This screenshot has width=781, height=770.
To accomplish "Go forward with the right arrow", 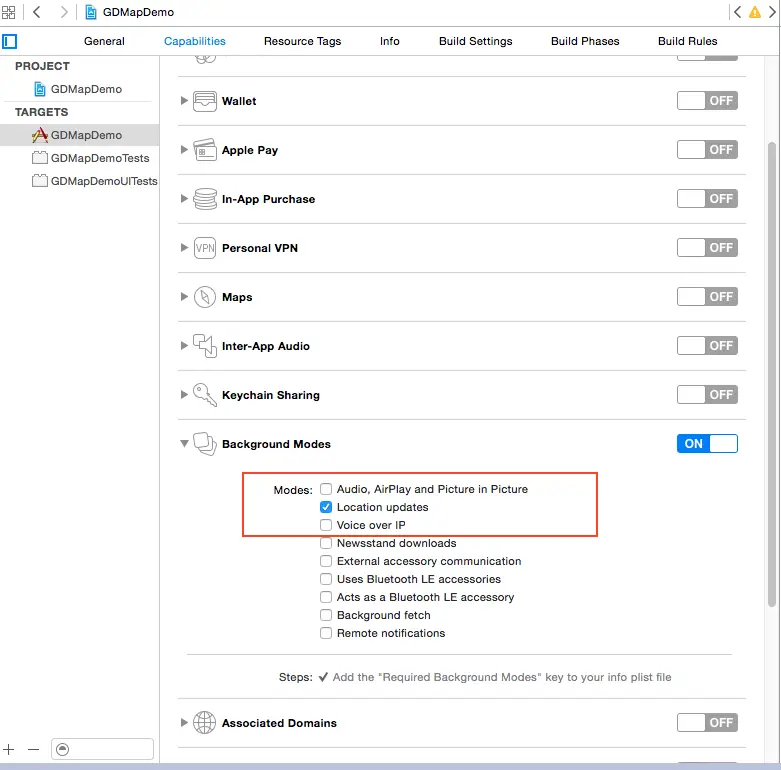I will coord(64,12).
